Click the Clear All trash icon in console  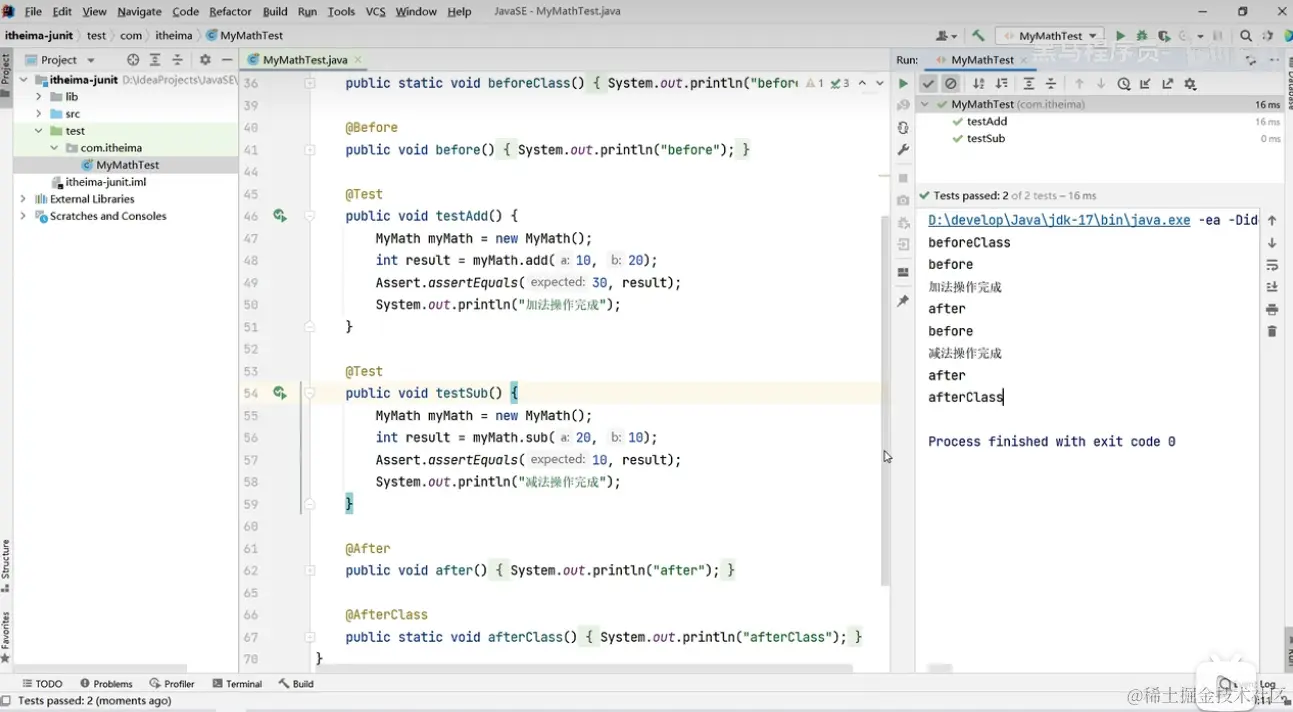[x=1272, y=331]
